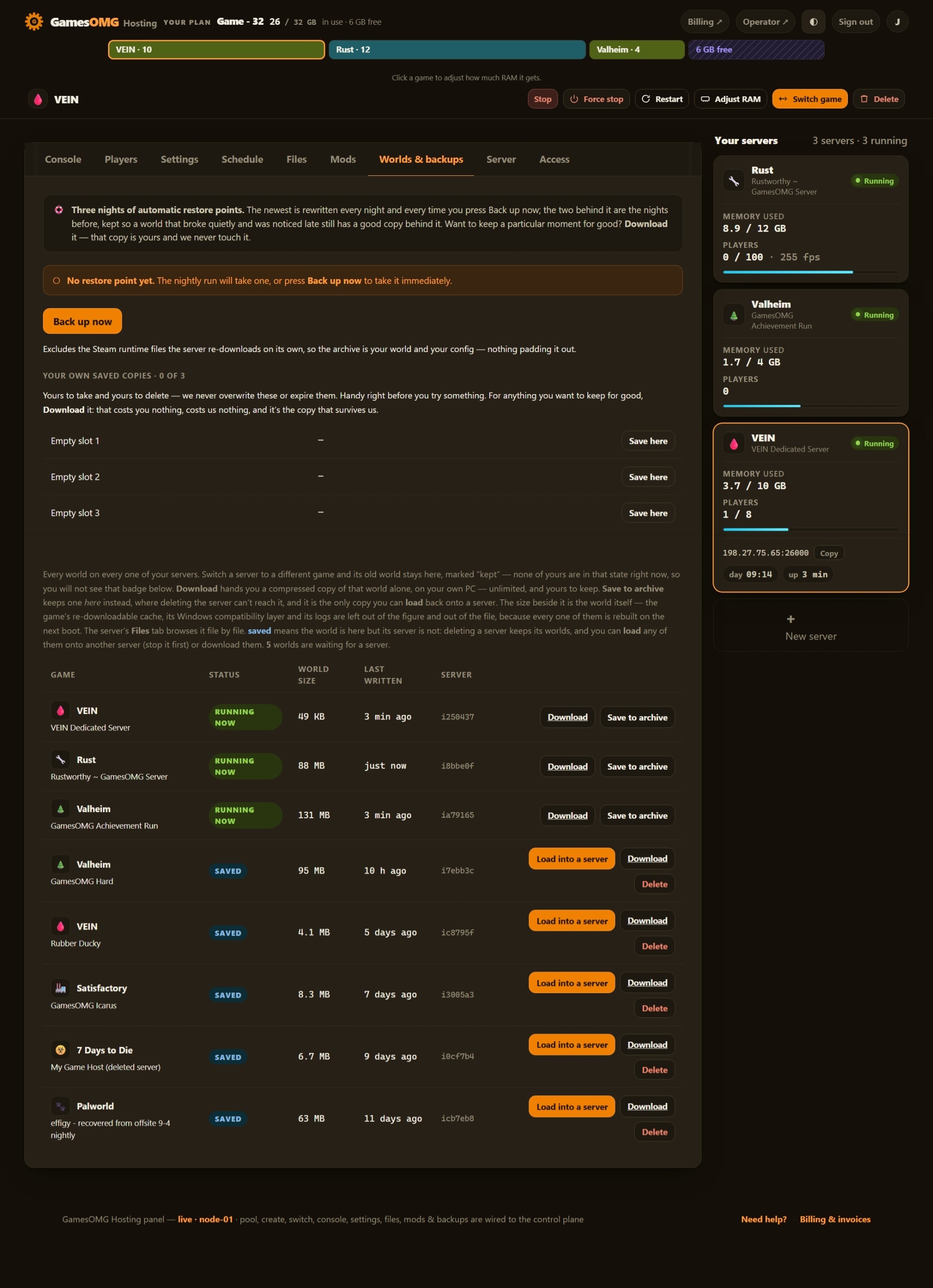This screenshot has height=1288, width=933.
Task: Select the VEIN · 10 RAM bar segment
Action: pyautogui.click(x=217, y=50)
